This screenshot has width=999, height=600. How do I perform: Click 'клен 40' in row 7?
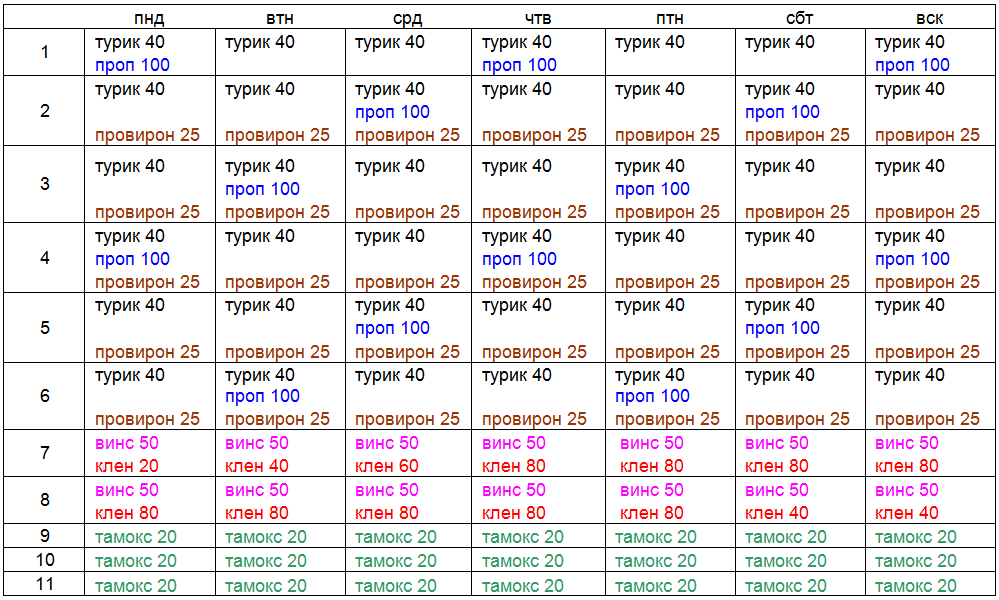[257, 465]
